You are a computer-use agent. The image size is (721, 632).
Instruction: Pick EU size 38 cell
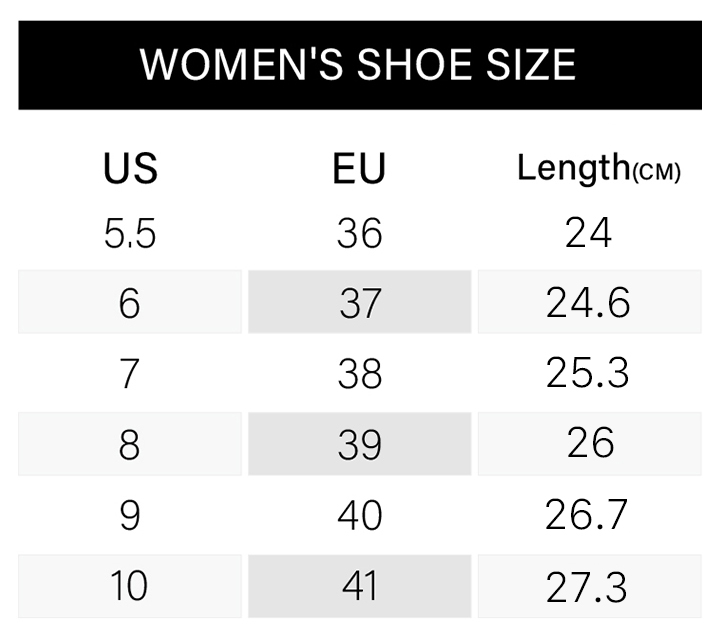pos(360,373)
